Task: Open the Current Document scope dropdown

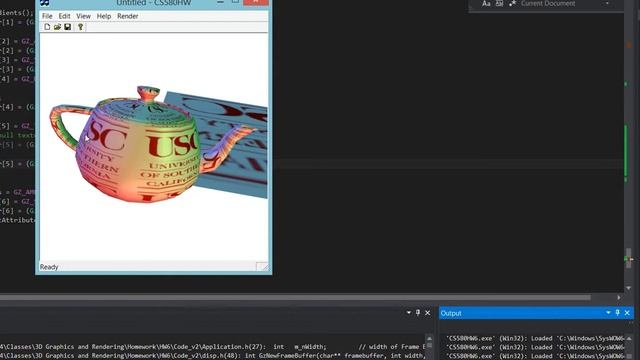Action: pos(607,4)
